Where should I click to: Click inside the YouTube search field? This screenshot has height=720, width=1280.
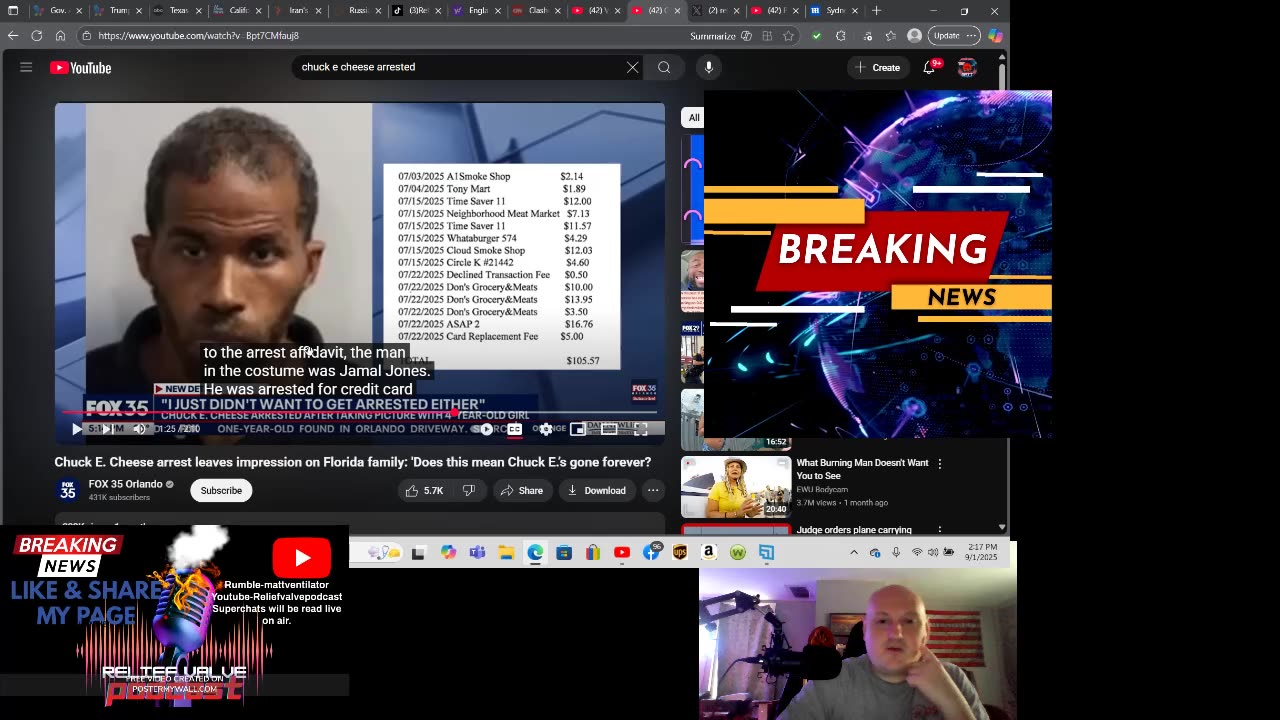460,67
